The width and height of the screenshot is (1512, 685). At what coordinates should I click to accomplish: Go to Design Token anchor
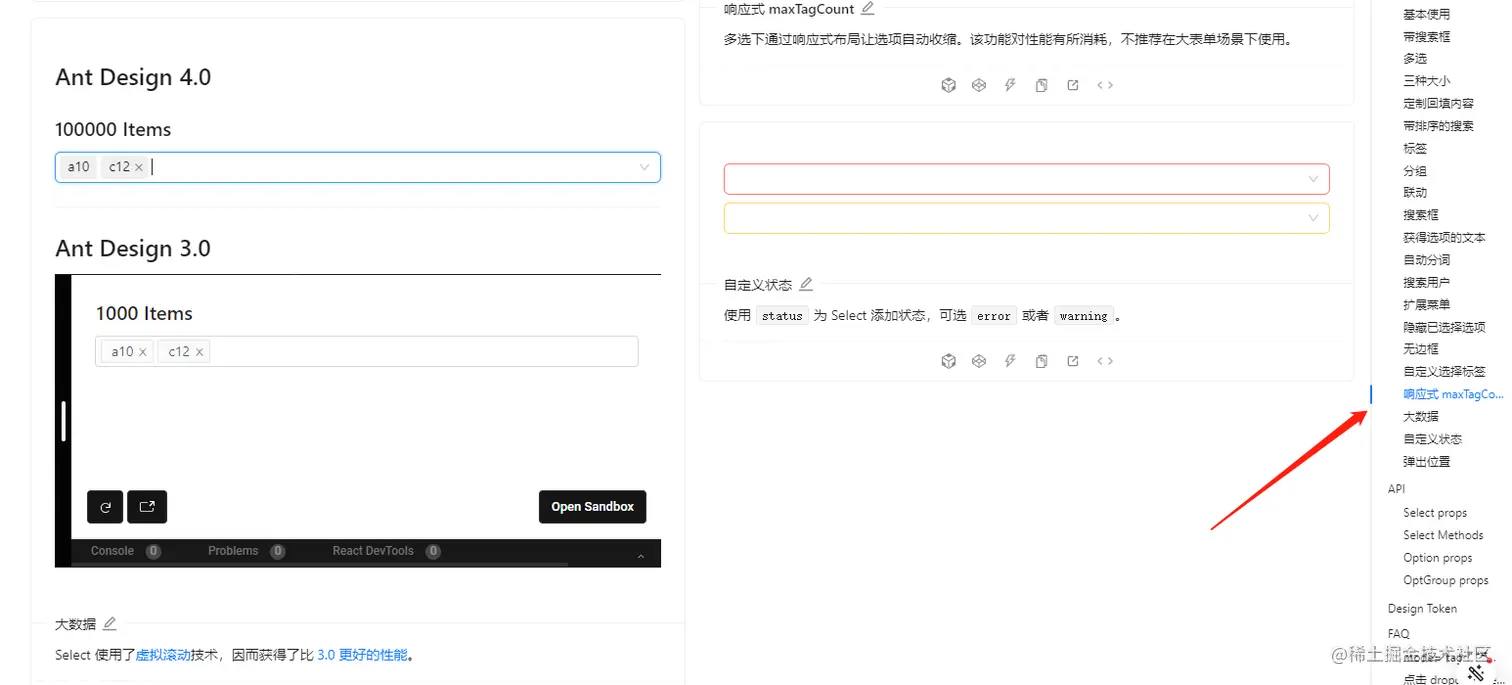[x=1422, y=609]
